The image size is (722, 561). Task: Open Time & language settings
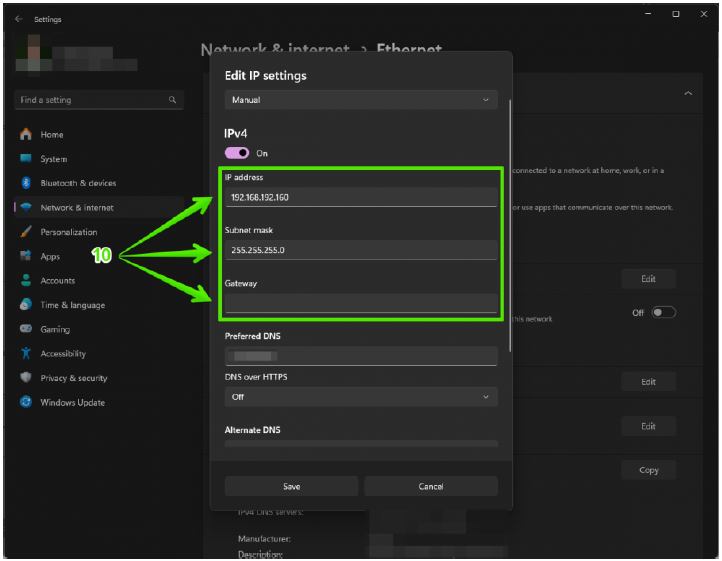pos(72,305)
